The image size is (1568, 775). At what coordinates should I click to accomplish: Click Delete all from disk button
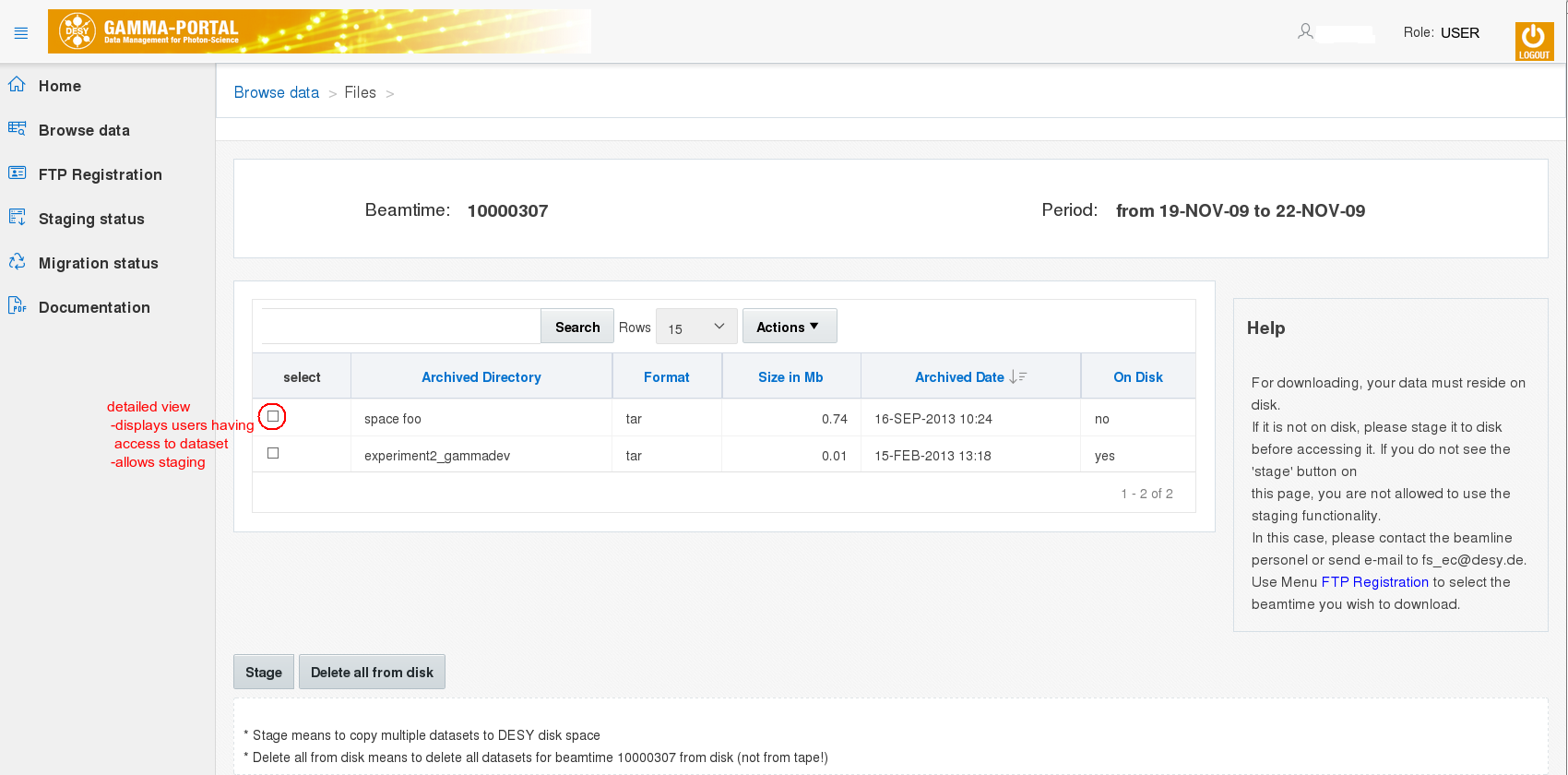tap(372, 673)
